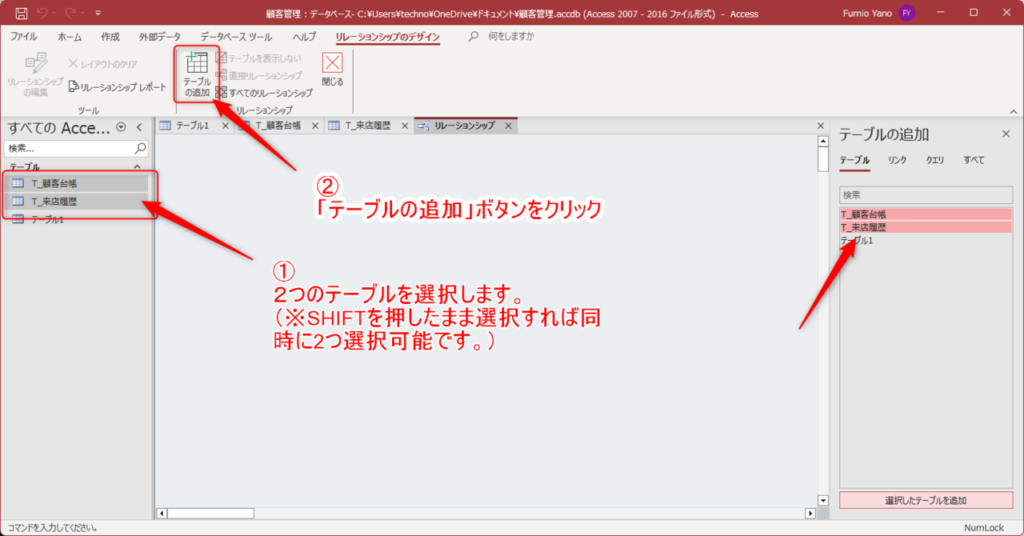The width and height of the screenshot is (1024, 536).
Task: Open the navigation pane category dropdown
Action: (121, 127)
